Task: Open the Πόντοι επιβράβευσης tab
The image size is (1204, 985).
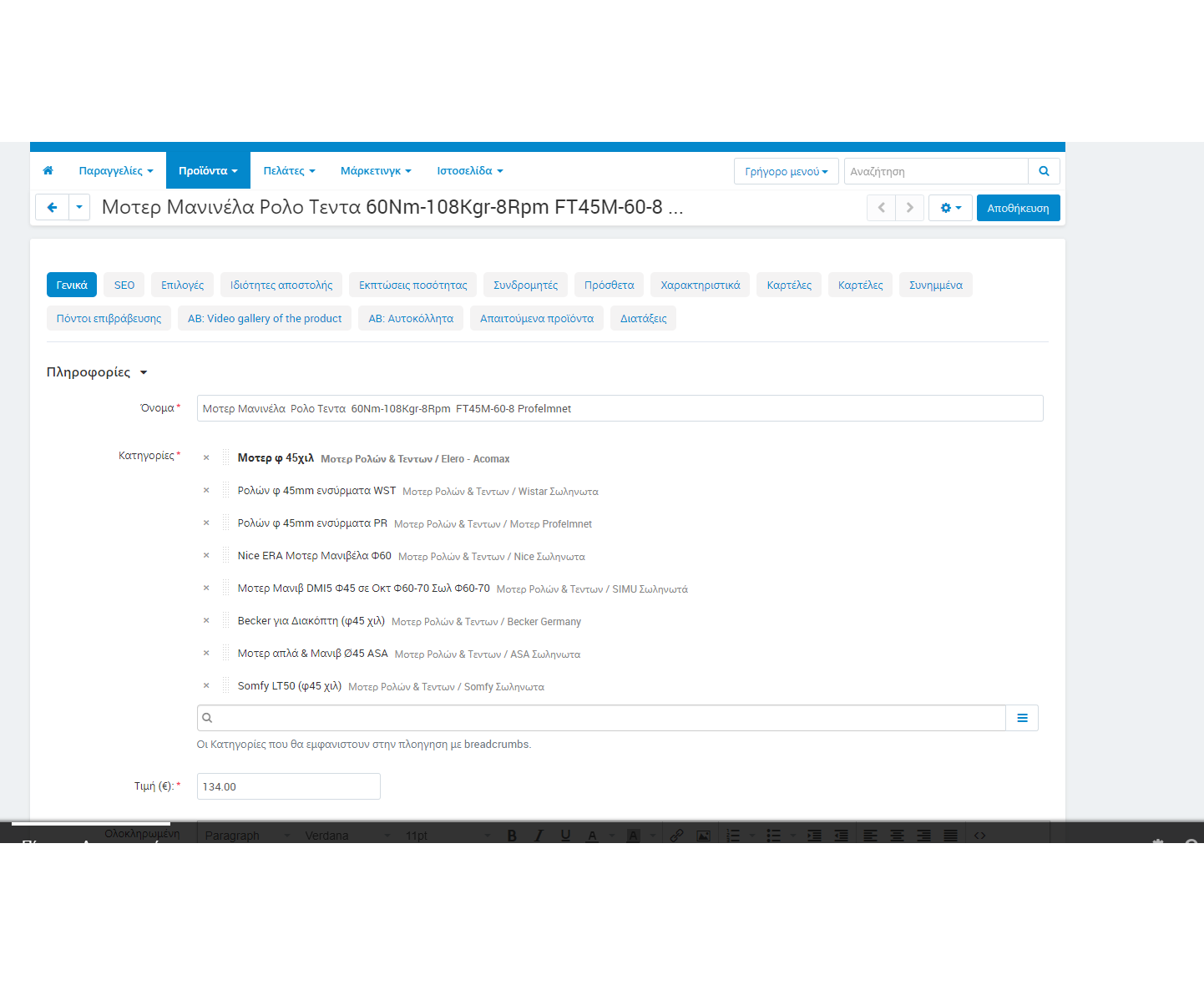Action: click(x=109, y=318)
